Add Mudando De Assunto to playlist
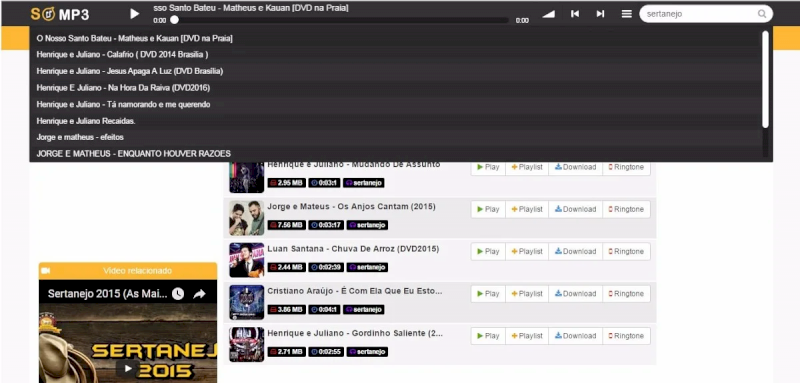The width and height of the screenshot is (800, 383). tap(527, 167)
